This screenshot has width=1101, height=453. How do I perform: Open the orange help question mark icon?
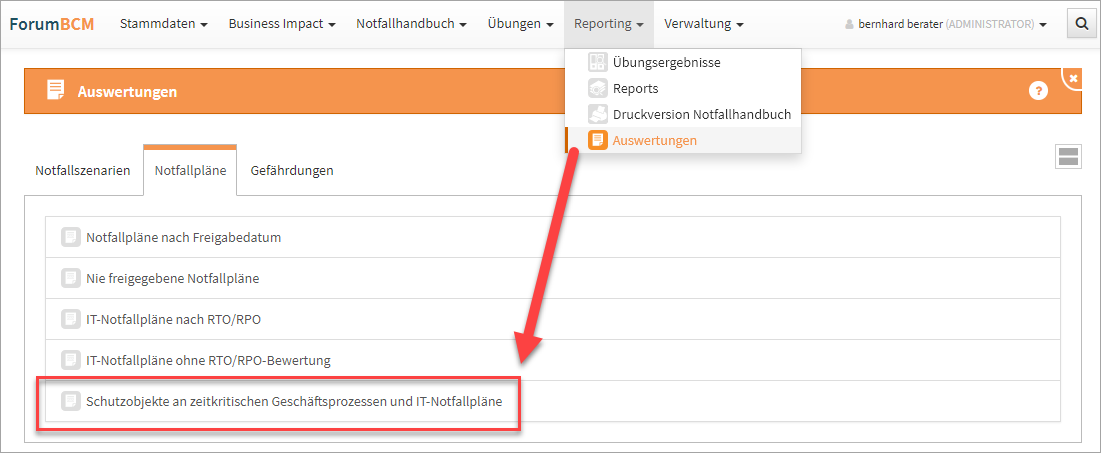(x=1038, y=91)
